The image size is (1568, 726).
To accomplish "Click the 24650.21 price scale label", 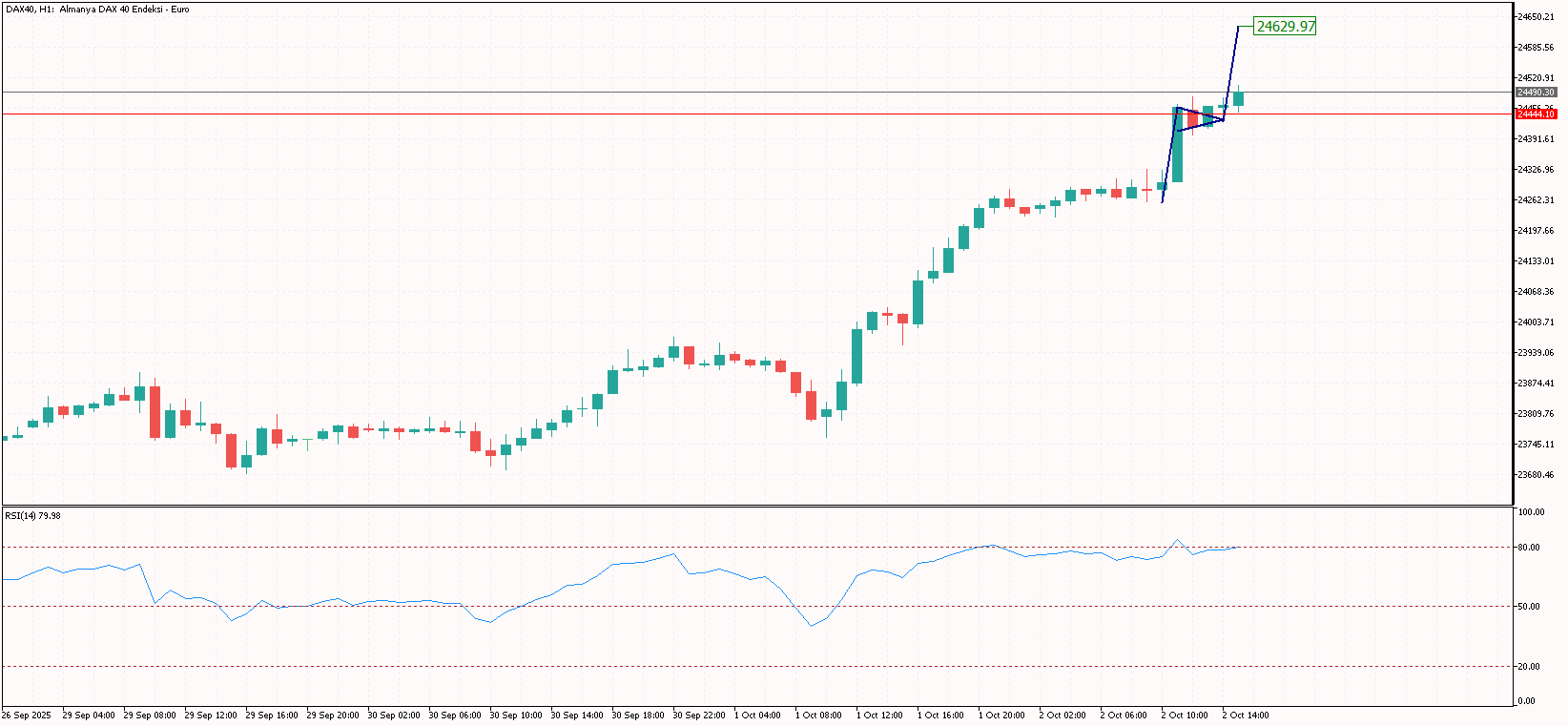I will 1535,17.
